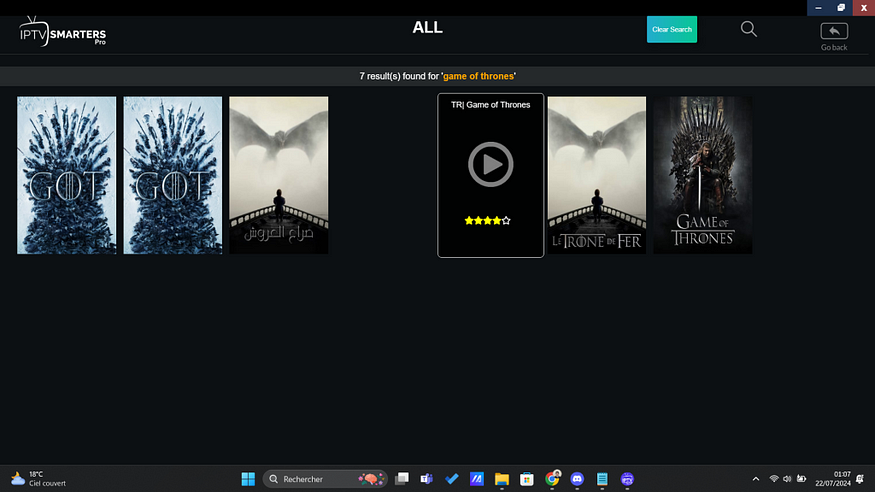Open the Windows Start menu
This screenshot has width=875, height=492.
[x=248, y=479]
